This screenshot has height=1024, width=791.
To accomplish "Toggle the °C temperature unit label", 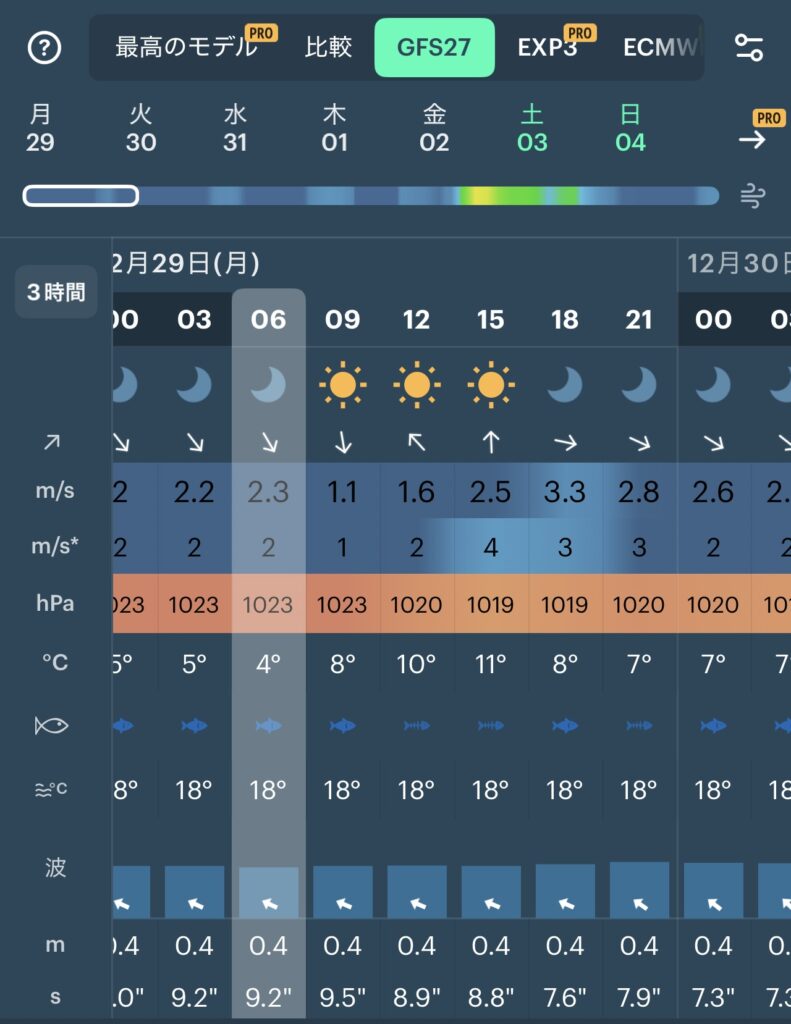I will tap(55, 662).
